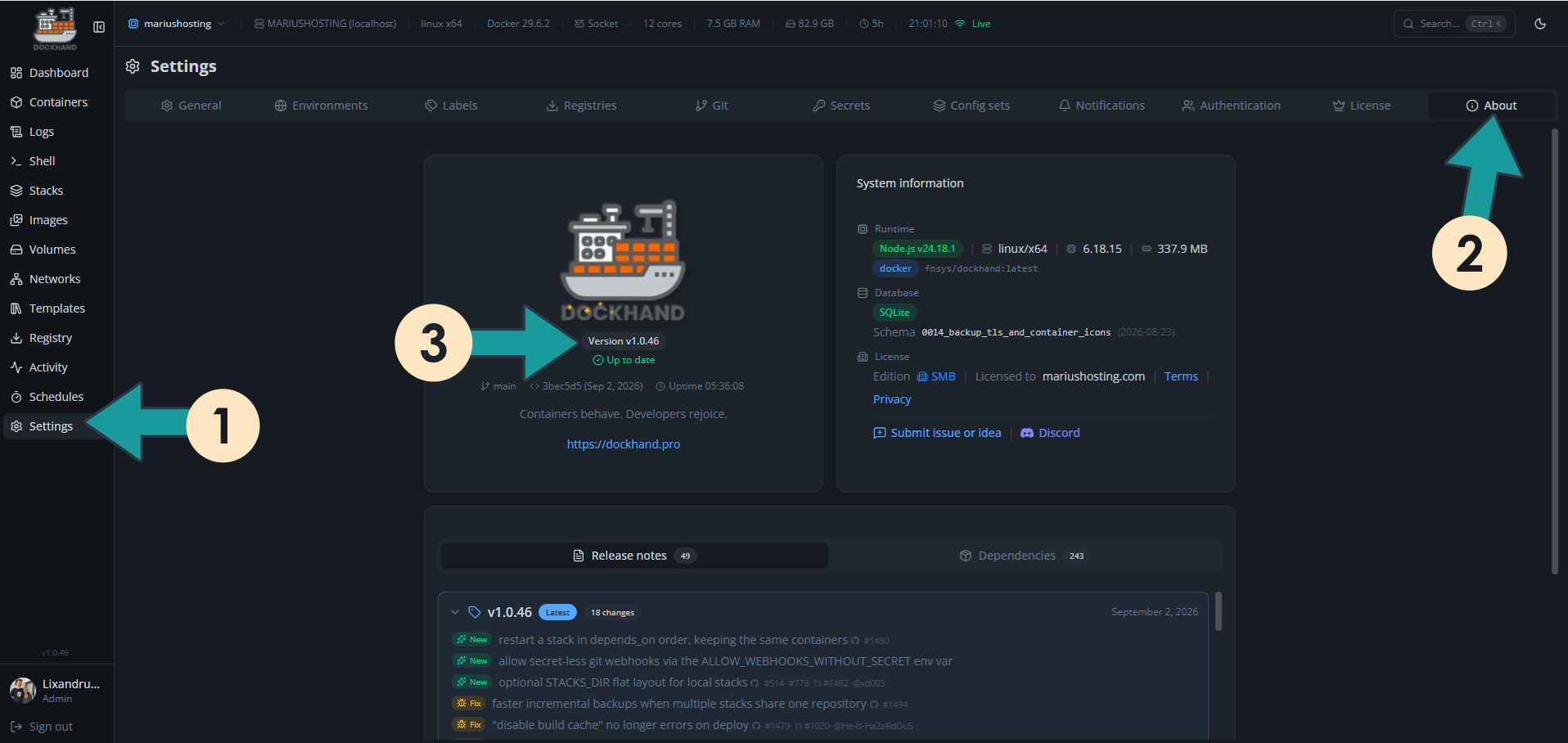Open the Lixandru admin profile avatar
Screen dimensions: 1568x743
[x=23, y=691]
